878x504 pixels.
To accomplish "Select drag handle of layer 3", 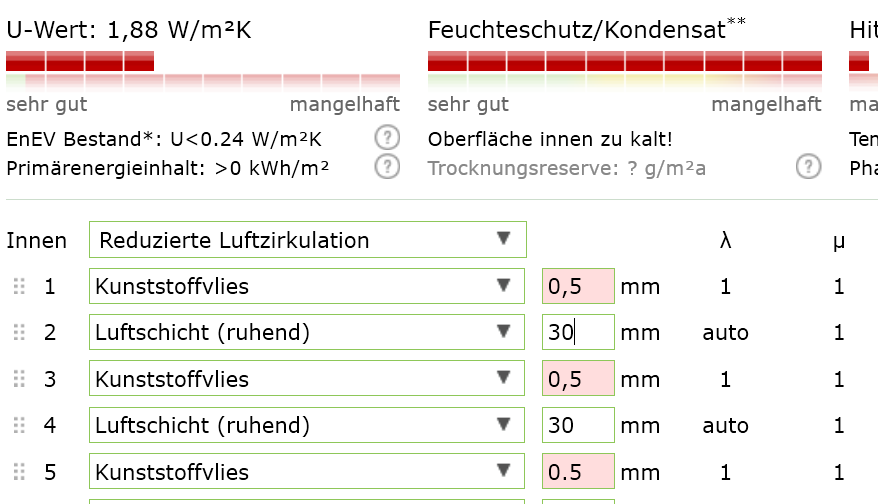I will pos(18,379).
